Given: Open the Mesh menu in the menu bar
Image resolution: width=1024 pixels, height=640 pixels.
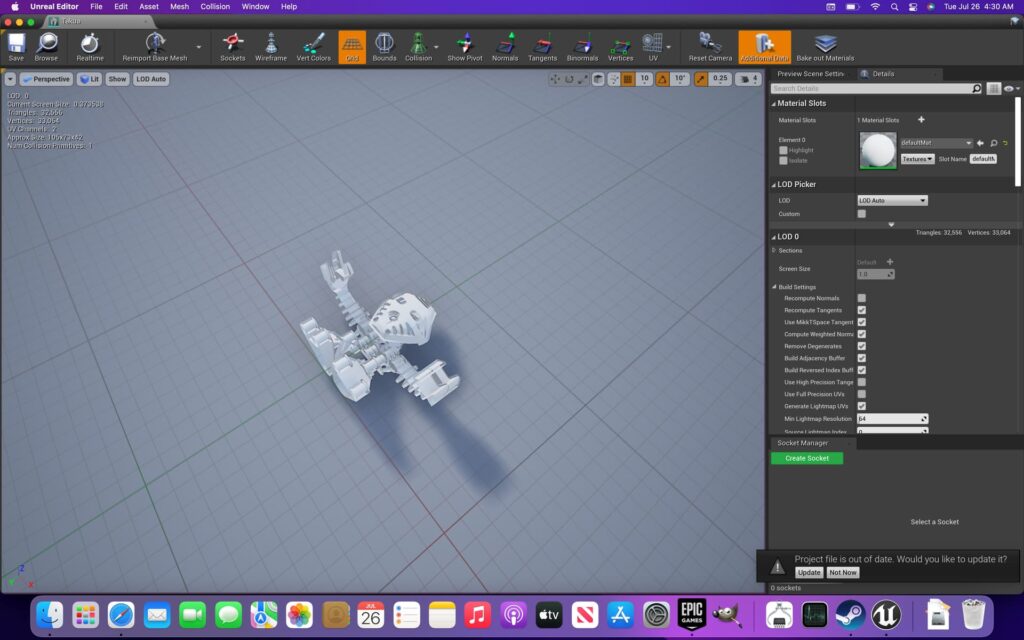Looking at the screenshot, I should click(178, 6).
